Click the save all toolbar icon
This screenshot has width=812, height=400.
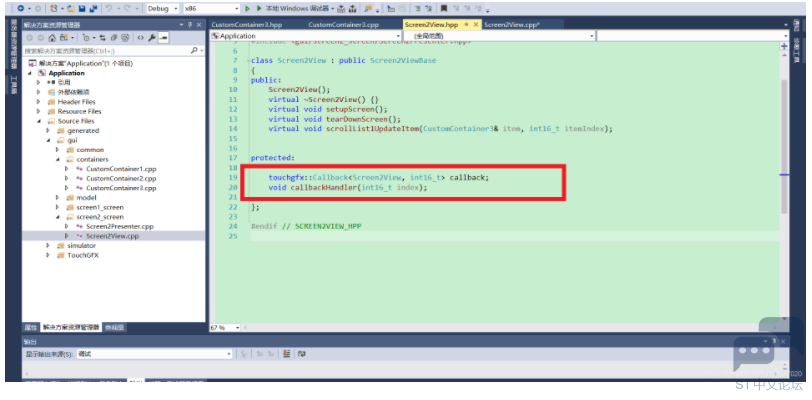tap(93, 9)
